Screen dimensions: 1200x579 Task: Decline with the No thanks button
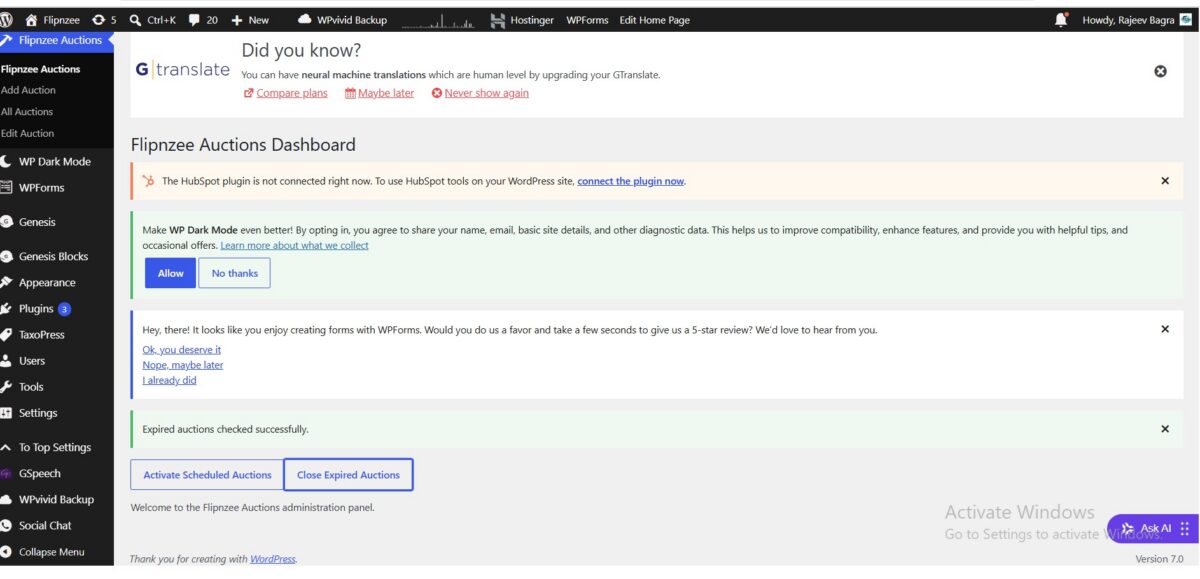(x=234, y=273)
